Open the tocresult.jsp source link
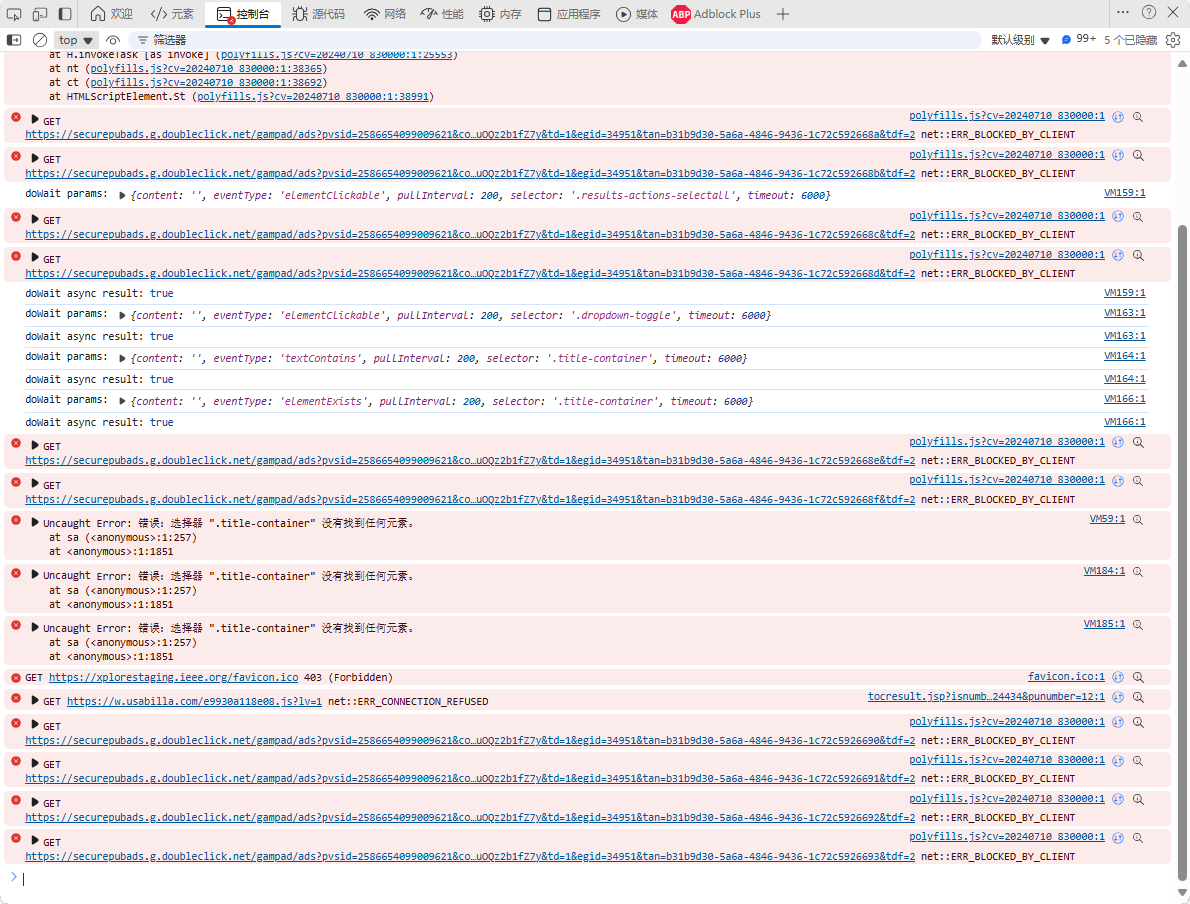The image size is (1190, 904). coord(987,696)
